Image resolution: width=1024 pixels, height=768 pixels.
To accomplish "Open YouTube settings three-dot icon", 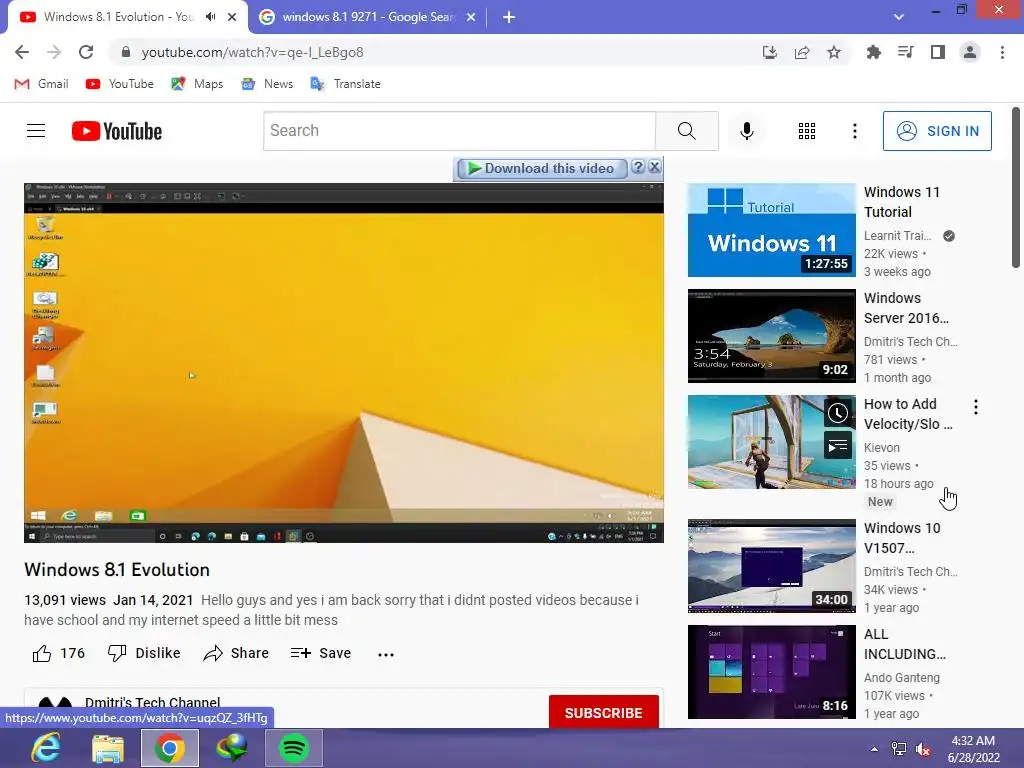I will click(854, 131).
